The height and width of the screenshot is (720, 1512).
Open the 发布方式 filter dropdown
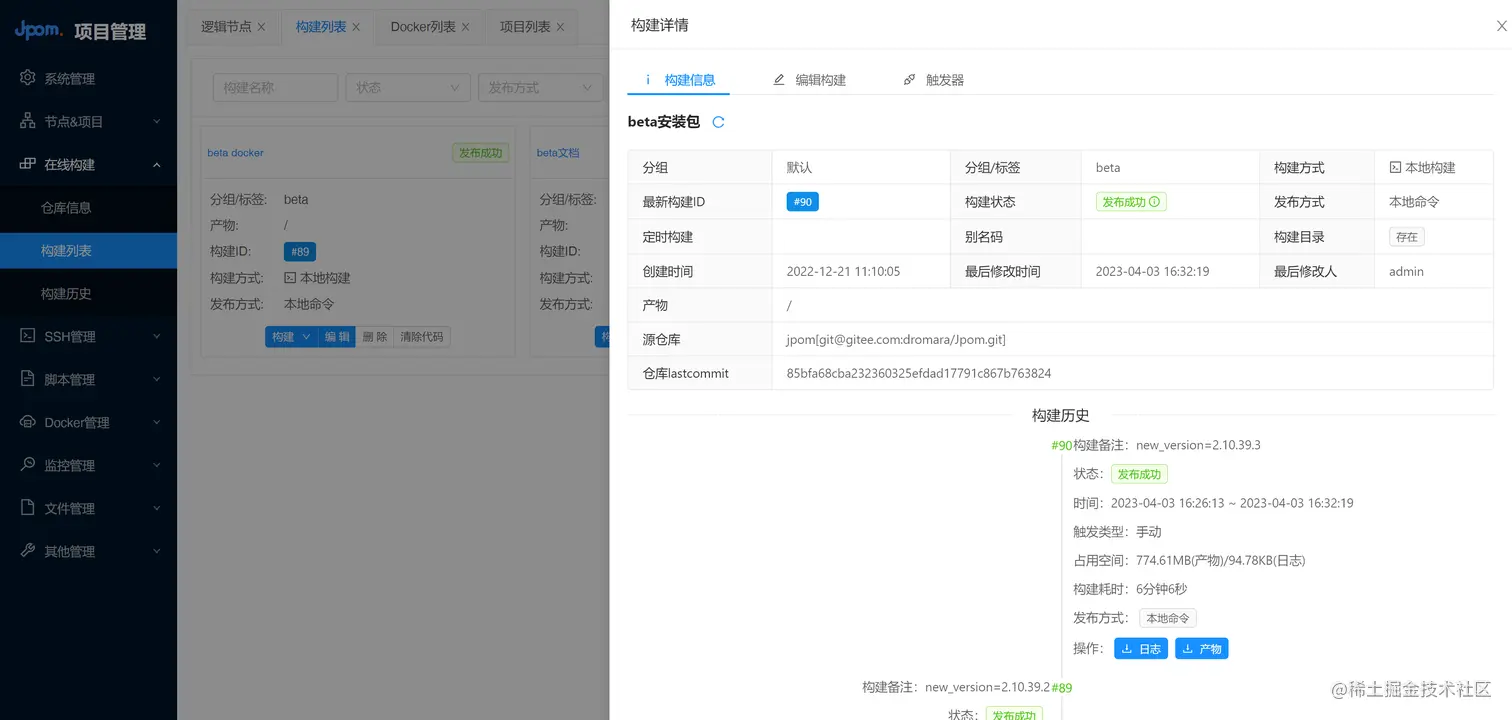(x=540, y=87)
